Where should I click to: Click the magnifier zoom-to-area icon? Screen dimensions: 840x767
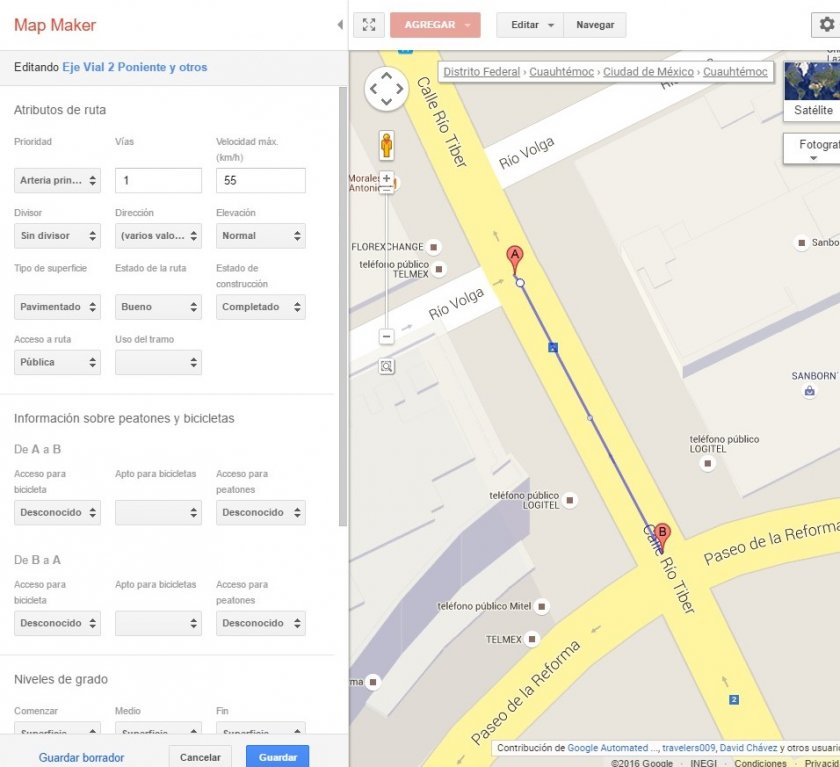[x=386, y=367]
